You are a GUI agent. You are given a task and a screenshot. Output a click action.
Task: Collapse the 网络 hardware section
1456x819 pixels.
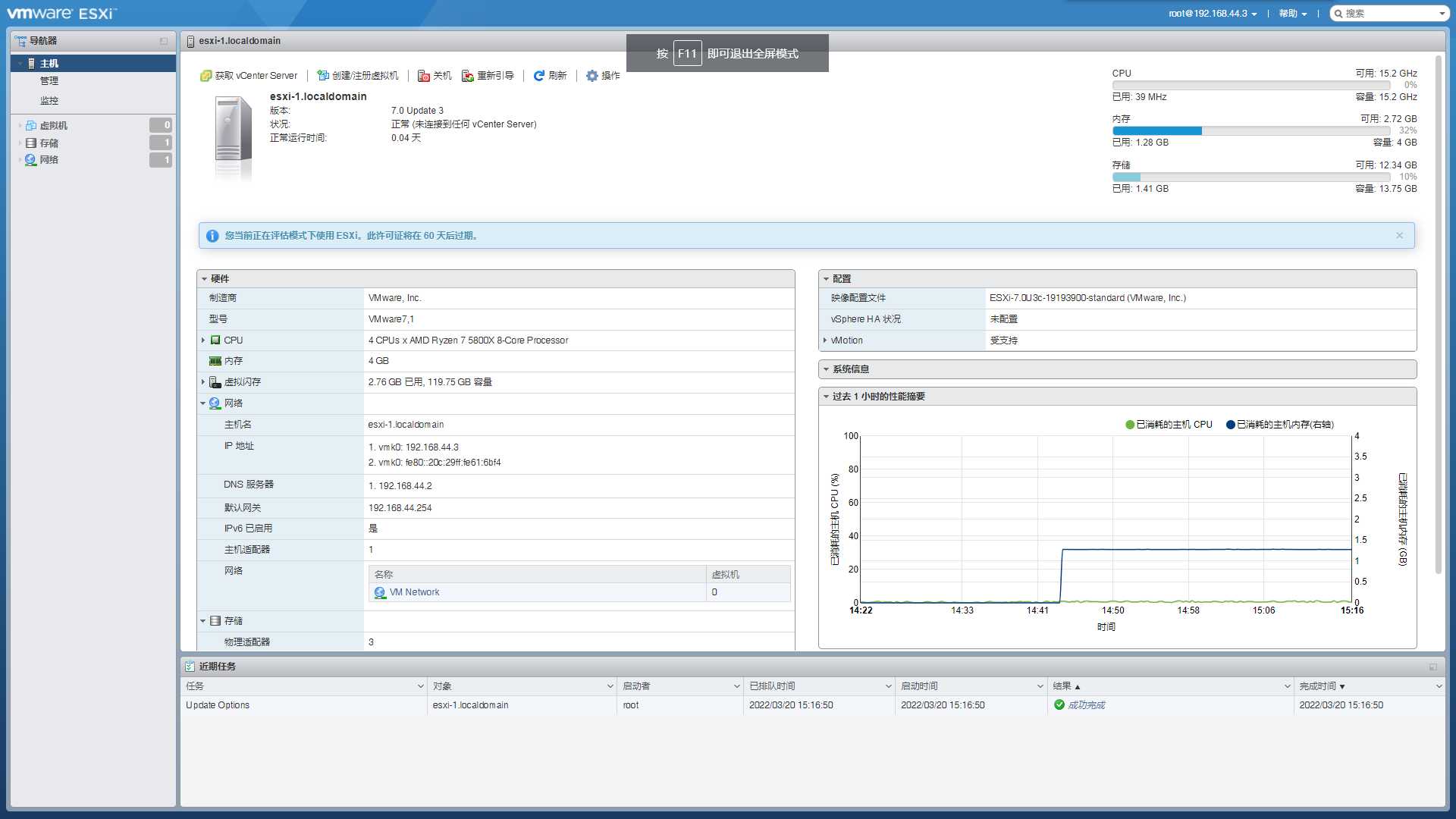click(202, 403)
